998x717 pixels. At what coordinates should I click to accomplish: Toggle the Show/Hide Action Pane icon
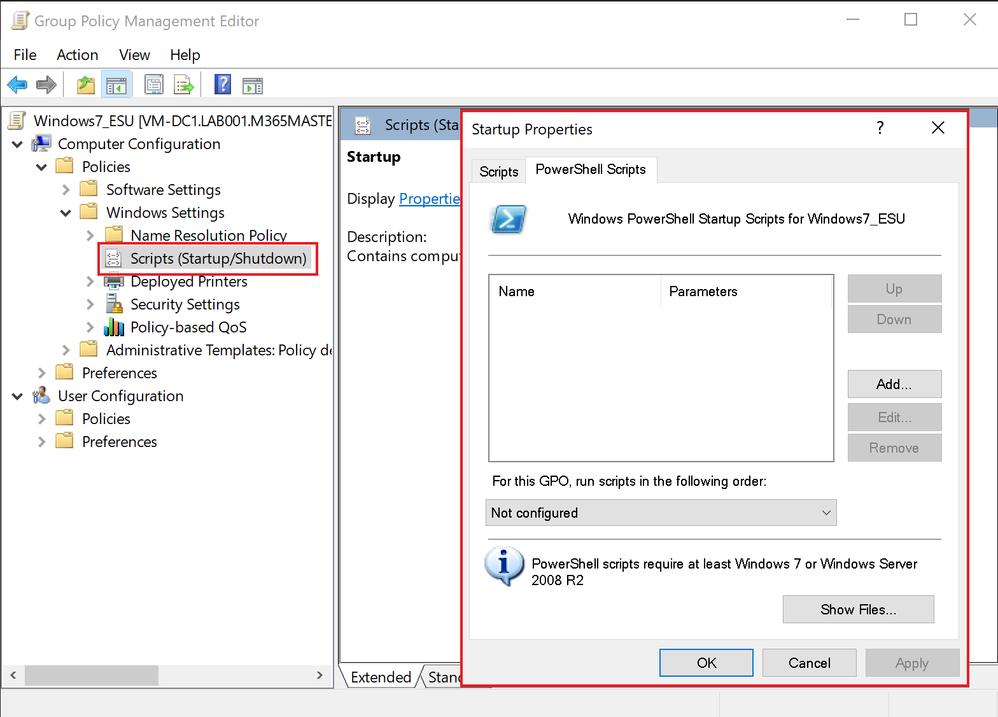(253, 85)
